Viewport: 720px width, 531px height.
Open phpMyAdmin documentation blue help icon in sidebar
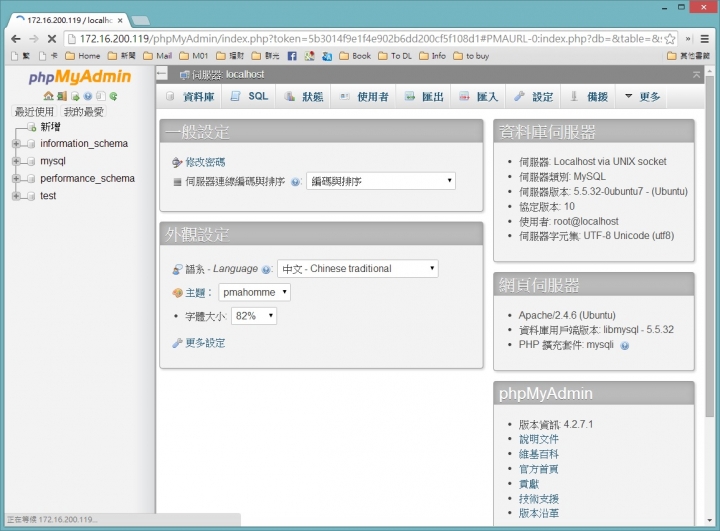(x=88, y=96)
